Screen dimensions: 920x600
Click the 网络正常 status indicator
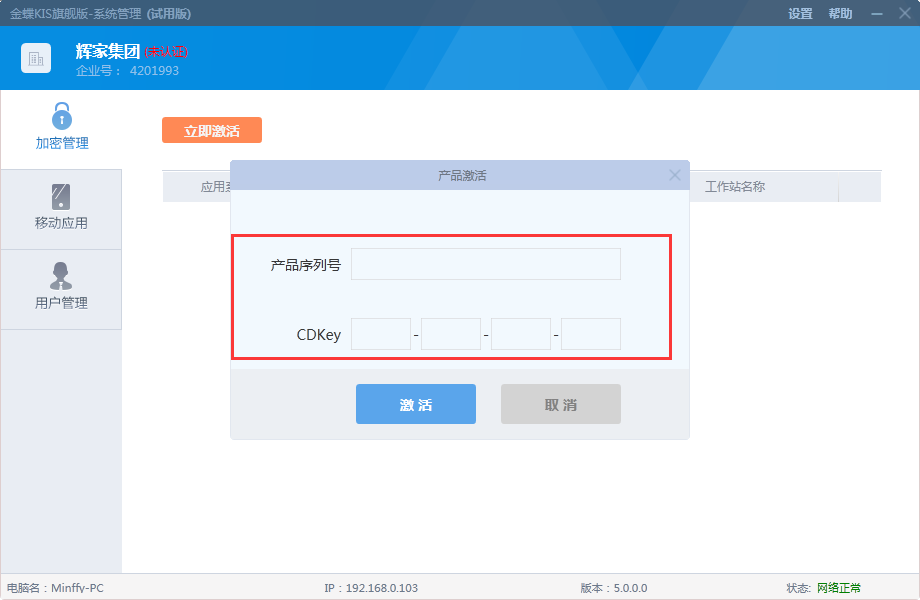[839, 588]
